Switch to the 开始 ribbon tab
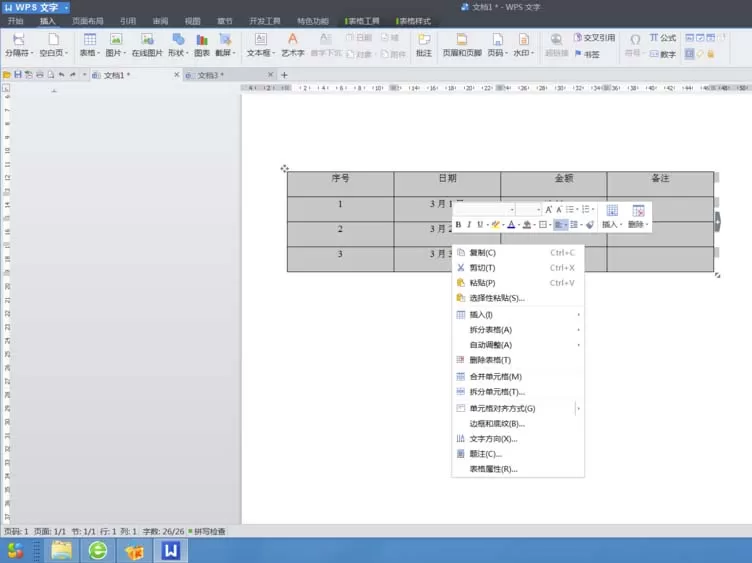Screen dimensions: 752x563 (15, 21)
